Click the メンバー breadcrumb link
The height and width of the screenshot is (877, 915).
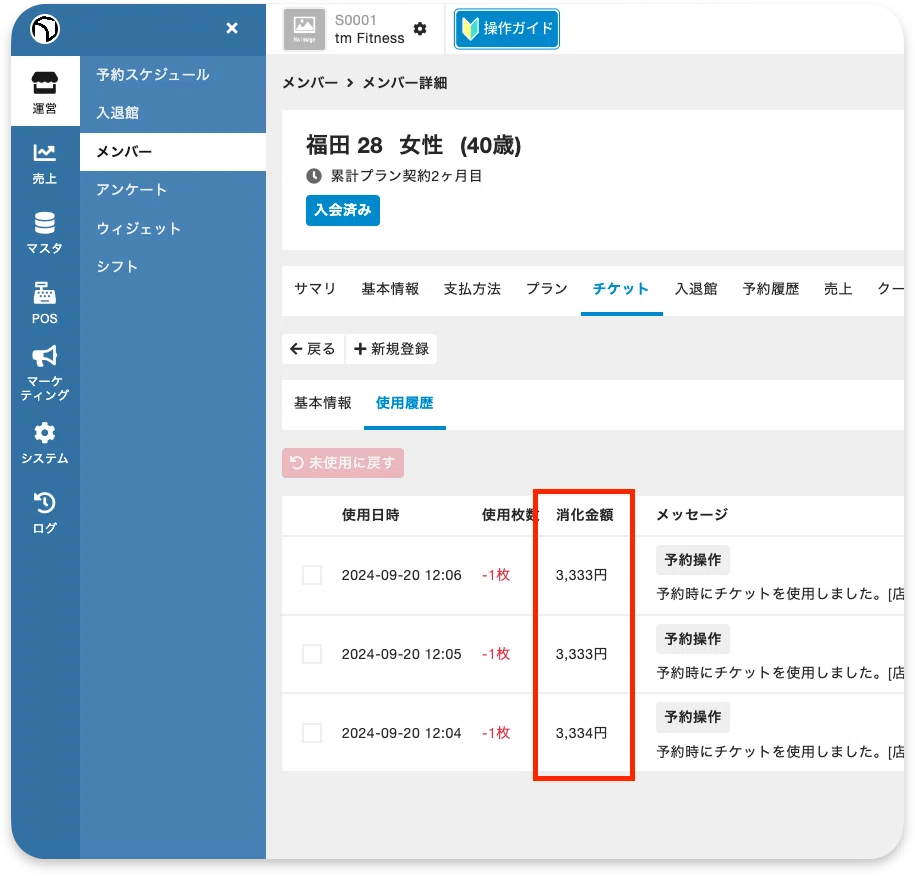click(x=310, y=83)
